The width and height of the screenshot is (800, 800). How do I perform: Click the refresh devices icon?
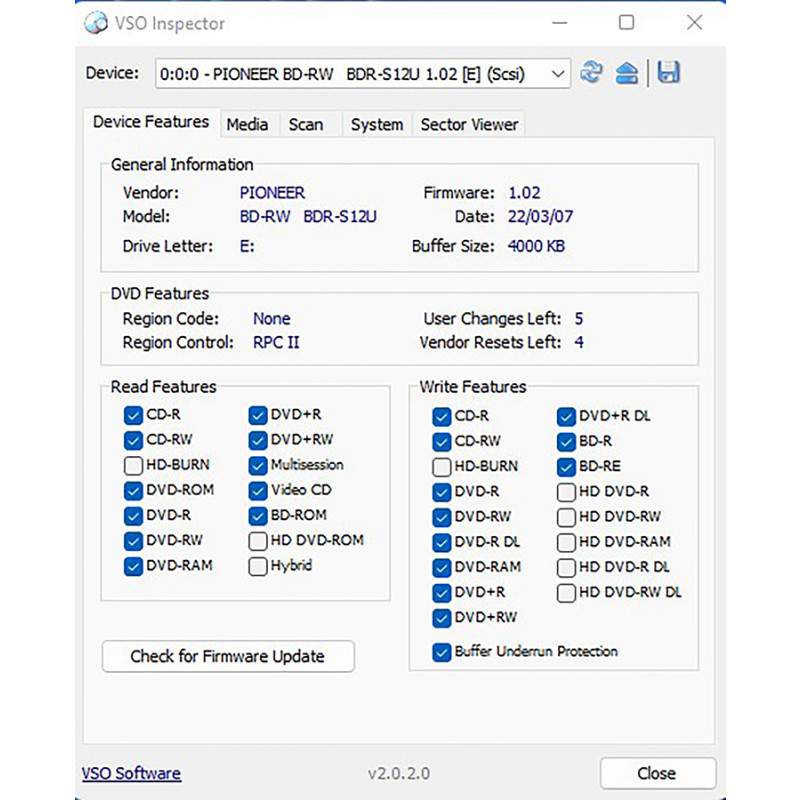pos(591,72)
